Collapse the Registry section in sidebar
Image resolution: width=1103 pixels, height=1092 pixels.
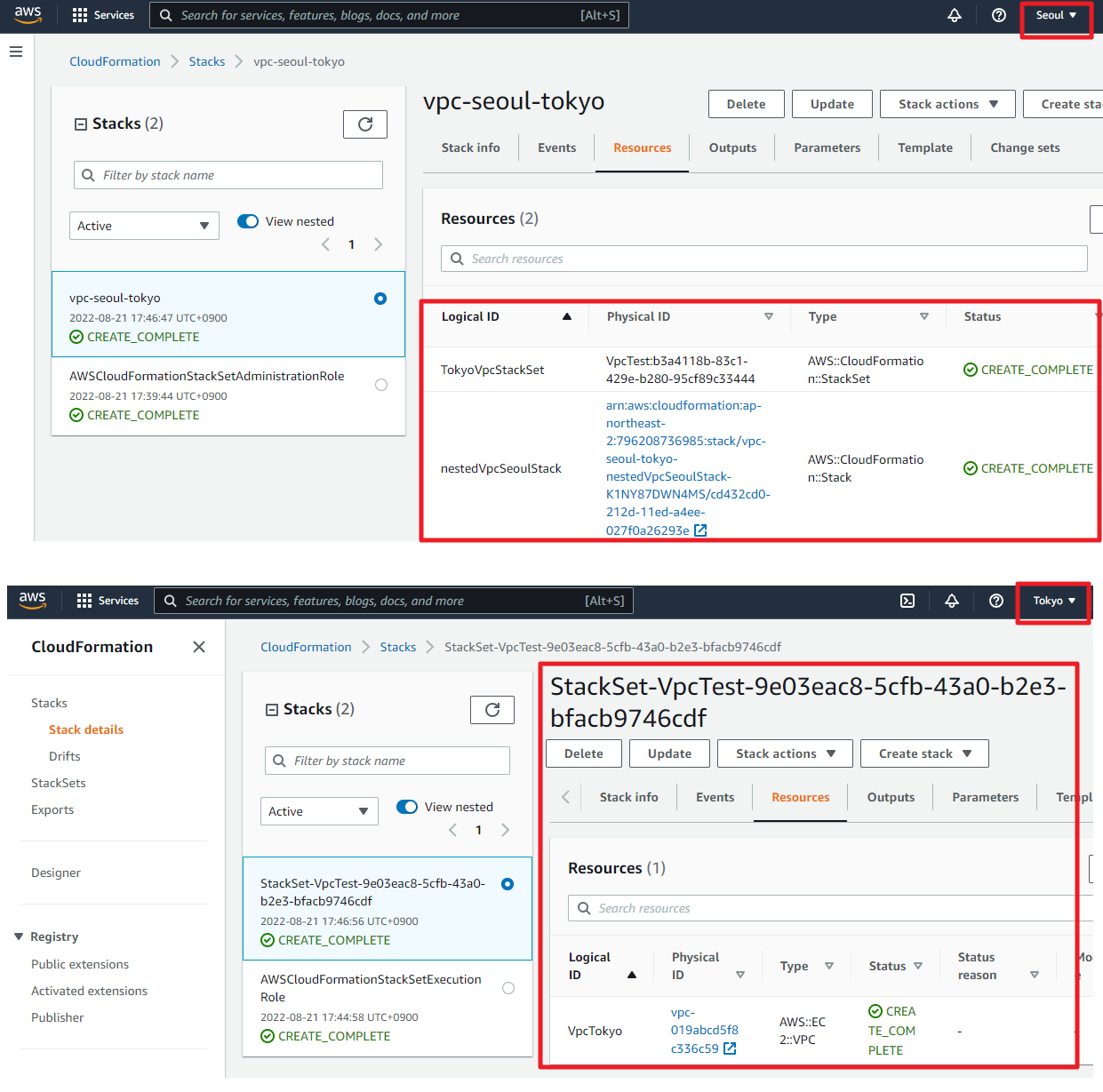click(19, 937)
